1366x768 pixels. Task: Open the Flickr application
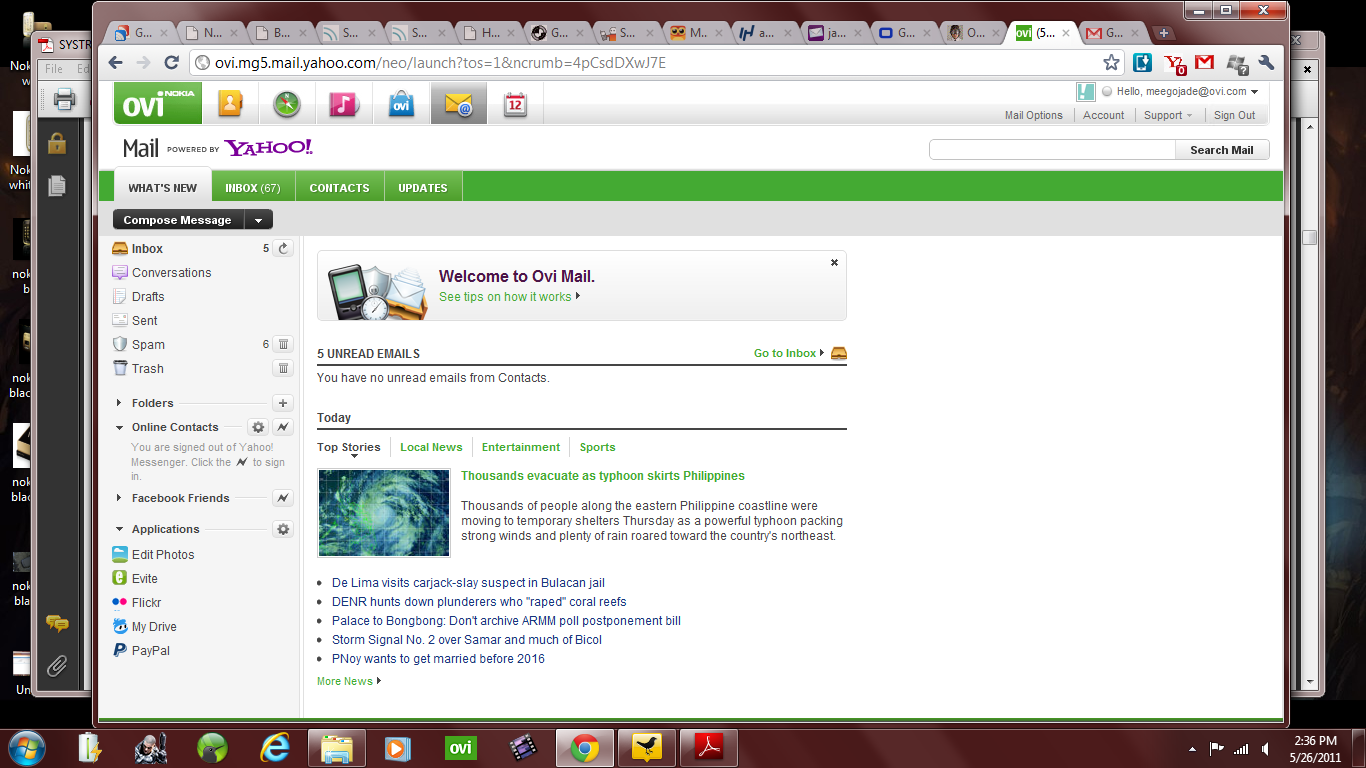(137, 602)
